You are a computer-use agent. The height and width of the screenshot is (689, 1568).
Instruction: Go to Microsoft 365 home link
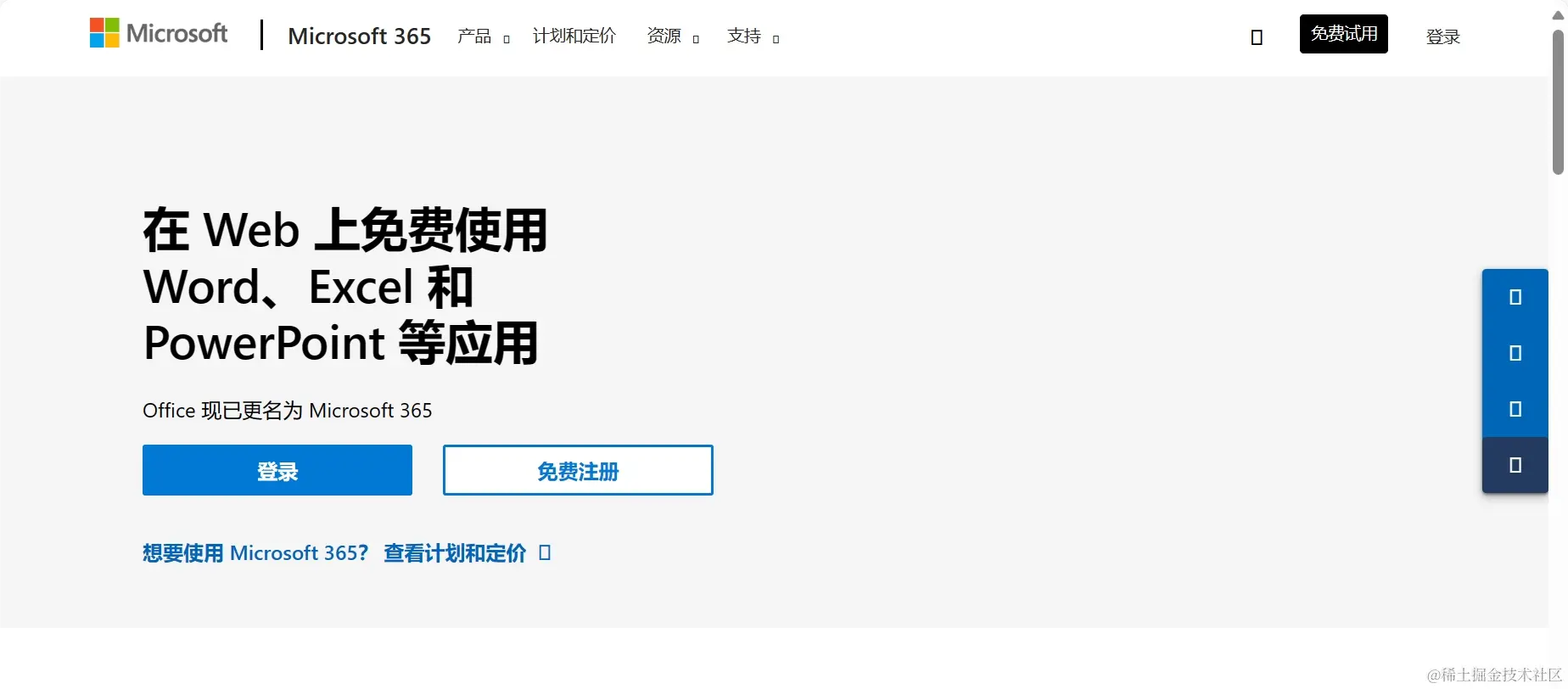(x=360, y=36)
